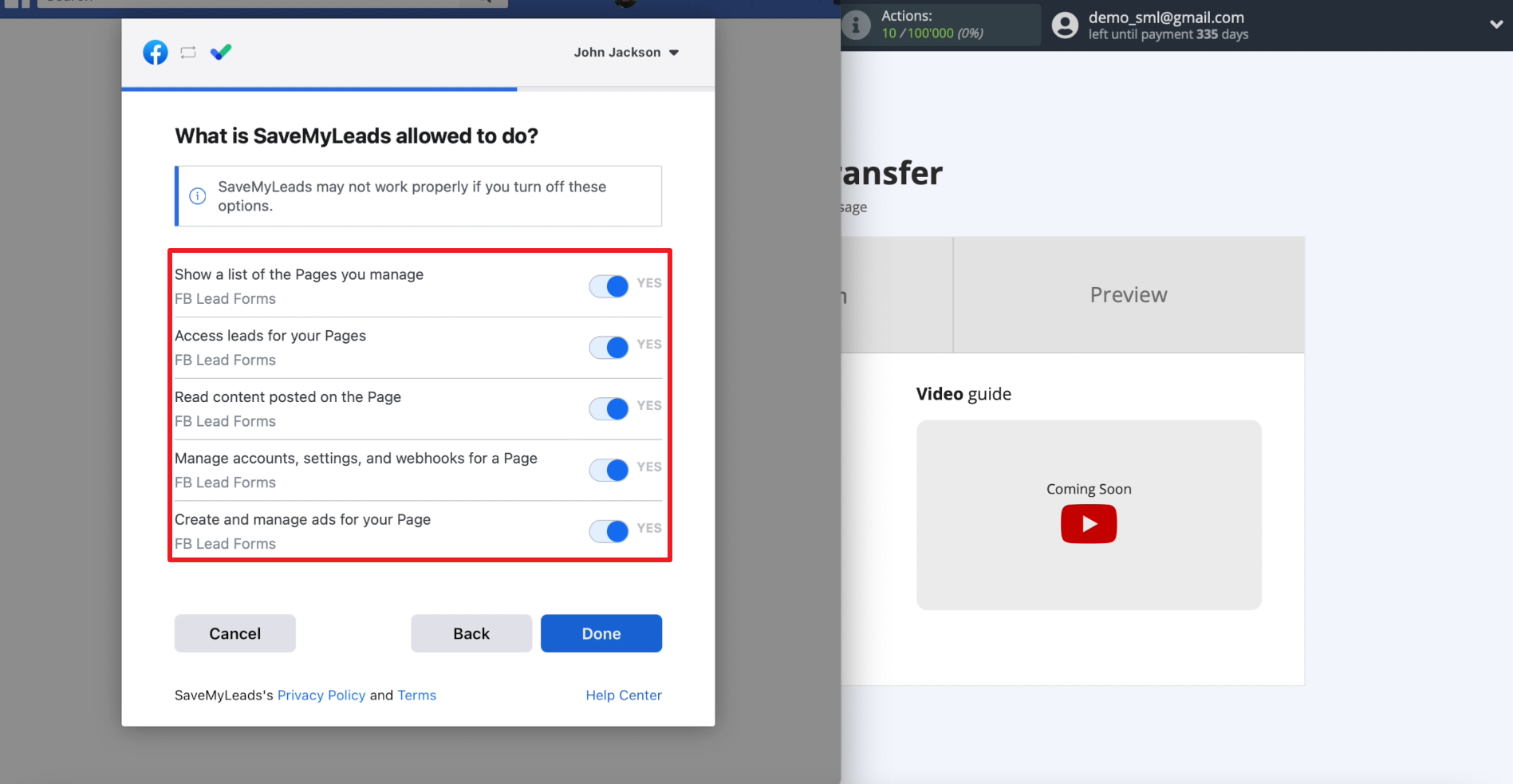Viewport: 1513px width, 784px height.
Task: Click the 'SaveMyLeads may not work properly' warning text
Action: coord(412,196)
